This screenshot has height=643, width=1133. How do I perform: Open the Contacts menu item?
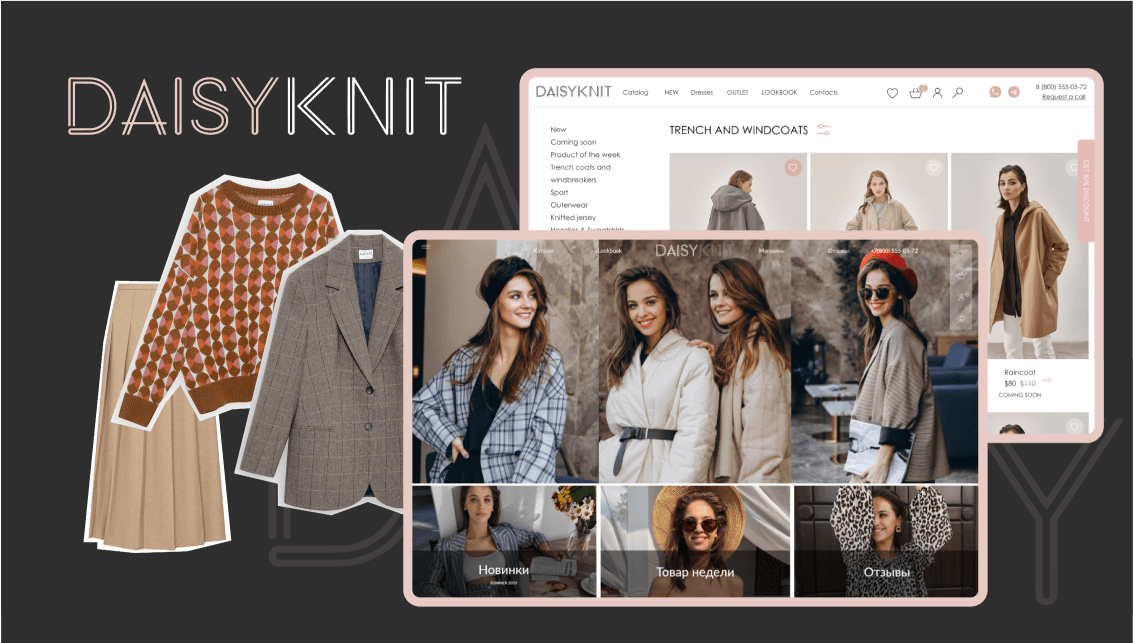click(x=823, y=92)
